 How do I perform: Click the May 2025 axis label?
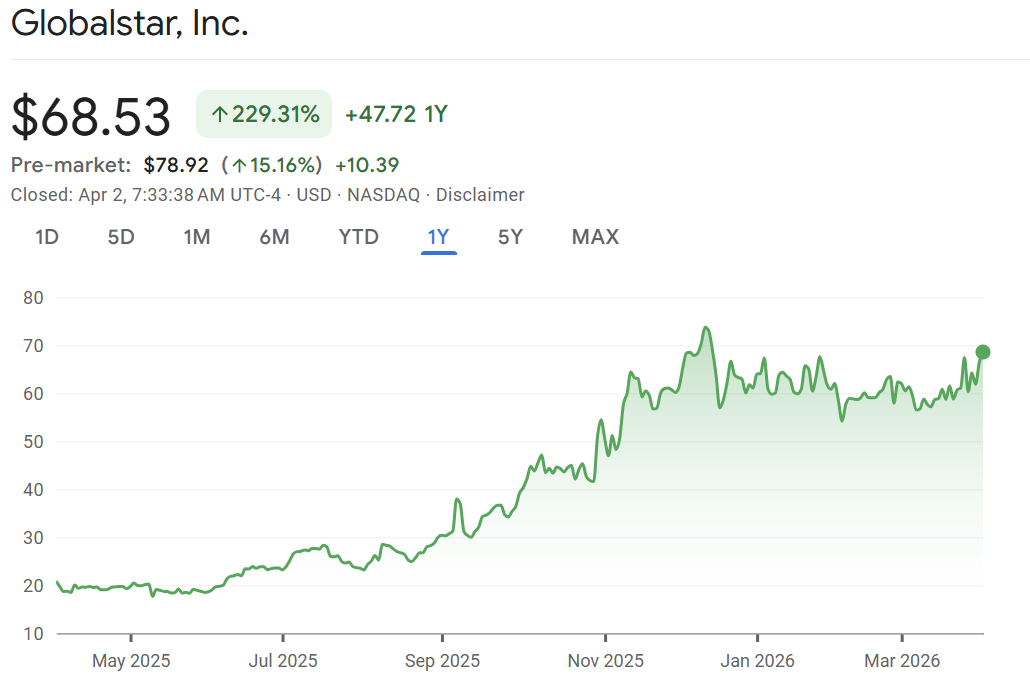pos(131,661)
